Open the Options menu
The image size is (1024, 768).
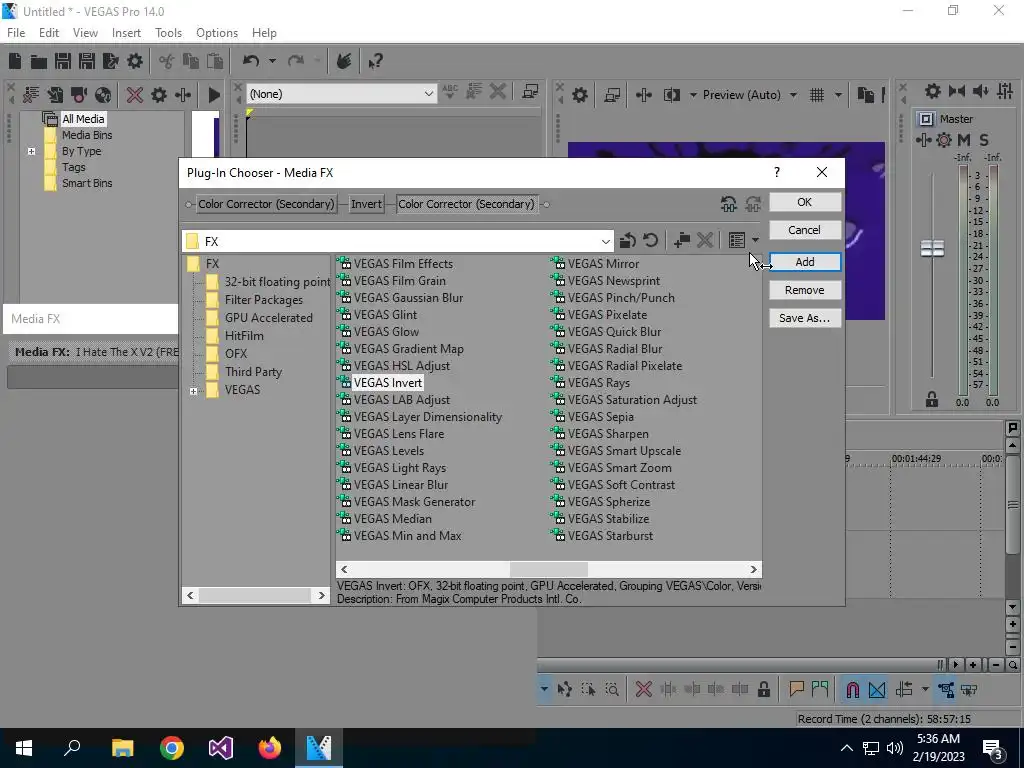(x=217, y=33)
